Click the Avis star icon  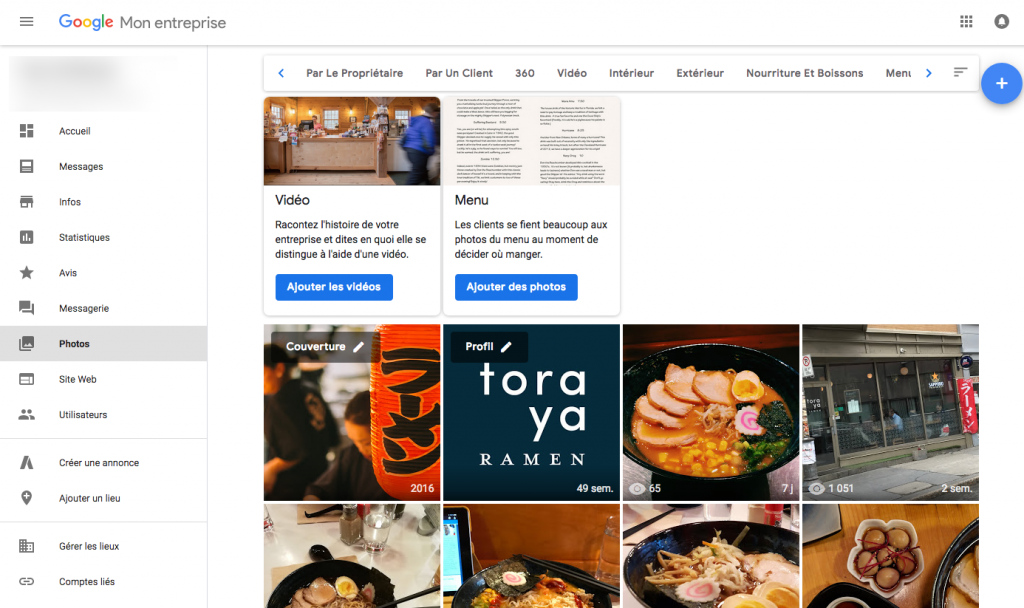coord(26,272)
